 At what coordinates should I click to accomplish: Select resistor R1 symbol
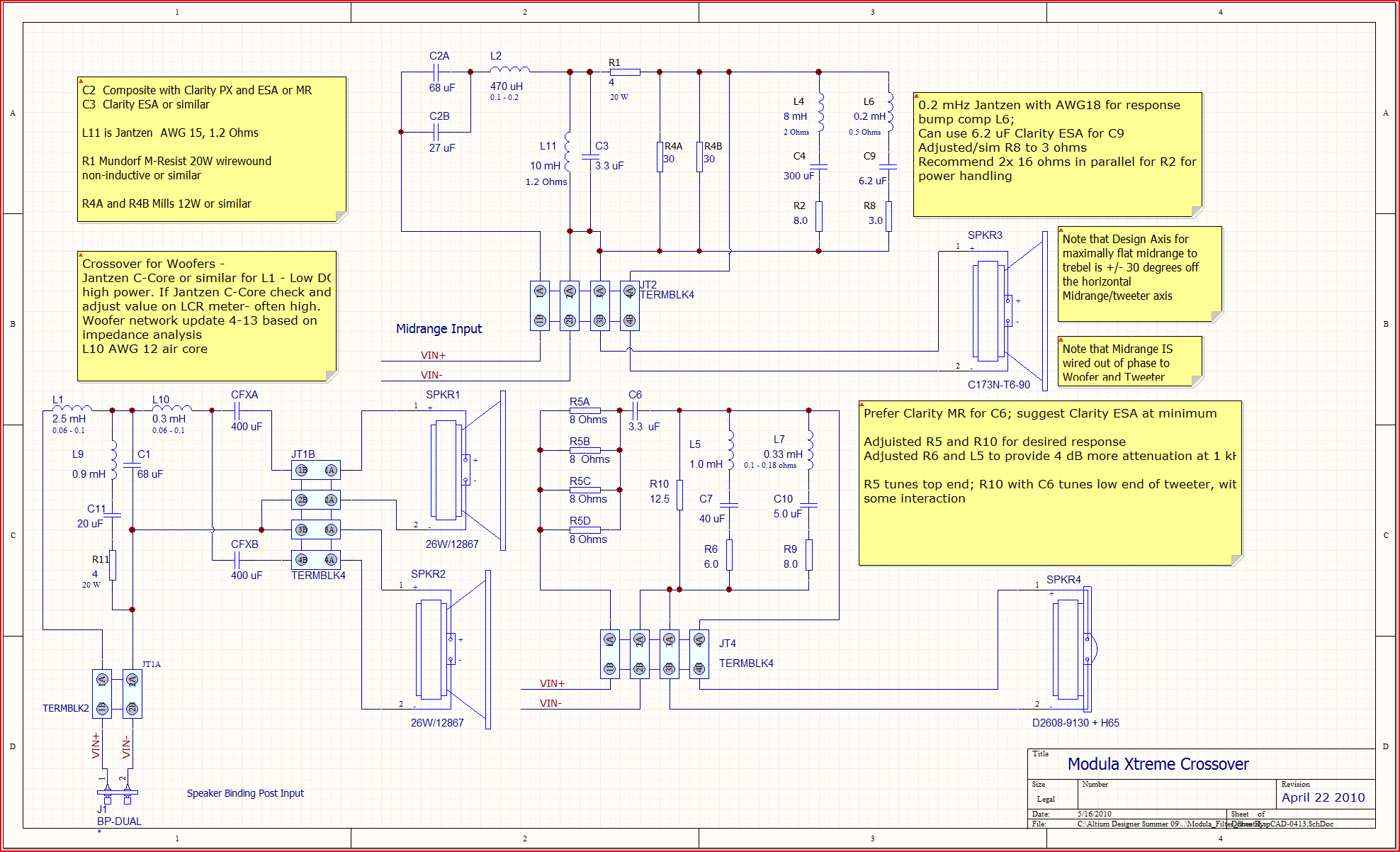[x=625, y=72]
